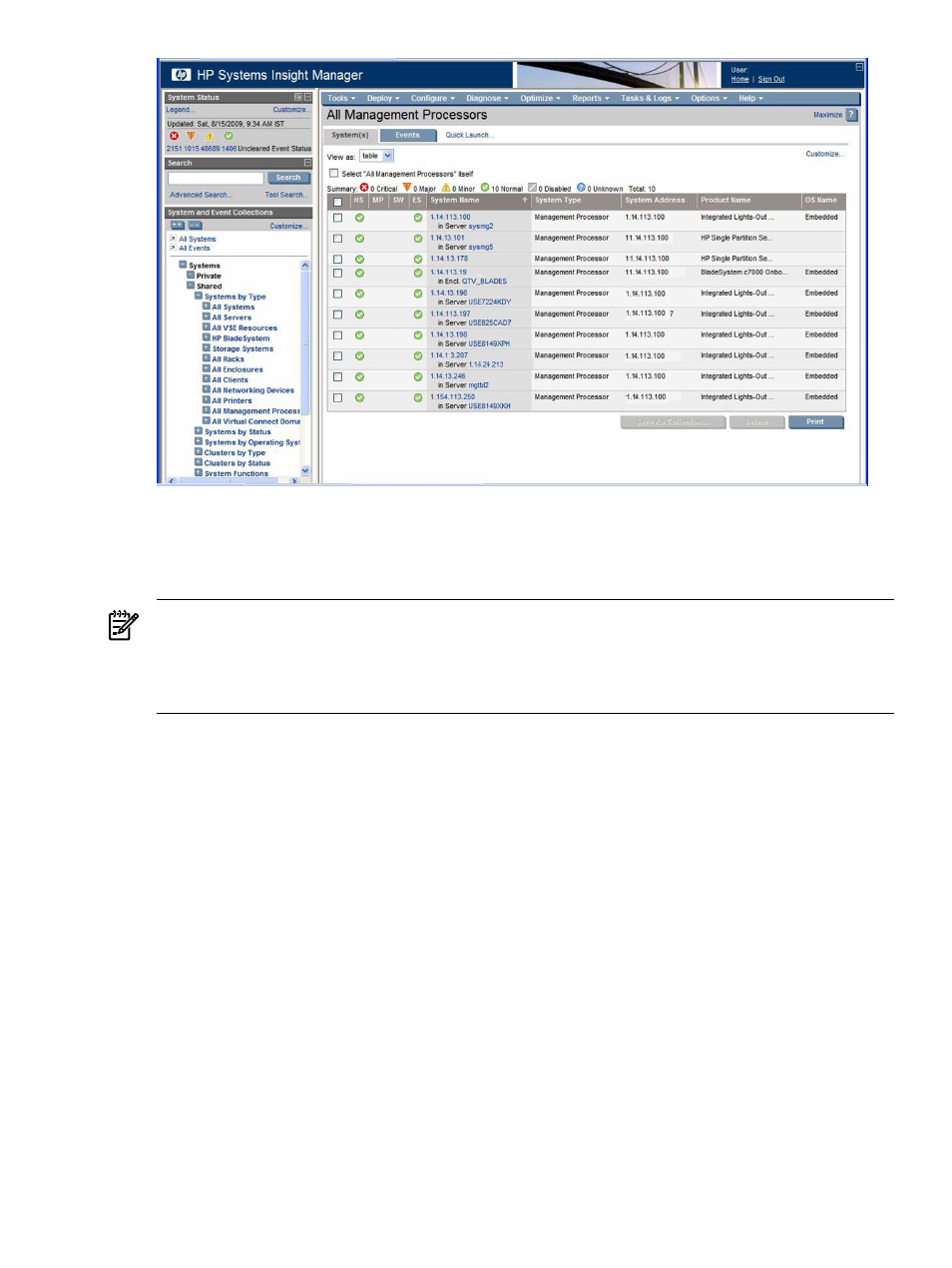952x1268 pixels.
Task: Click the ES status icon for 1.14.13.101
Action: tap(418, 239)
